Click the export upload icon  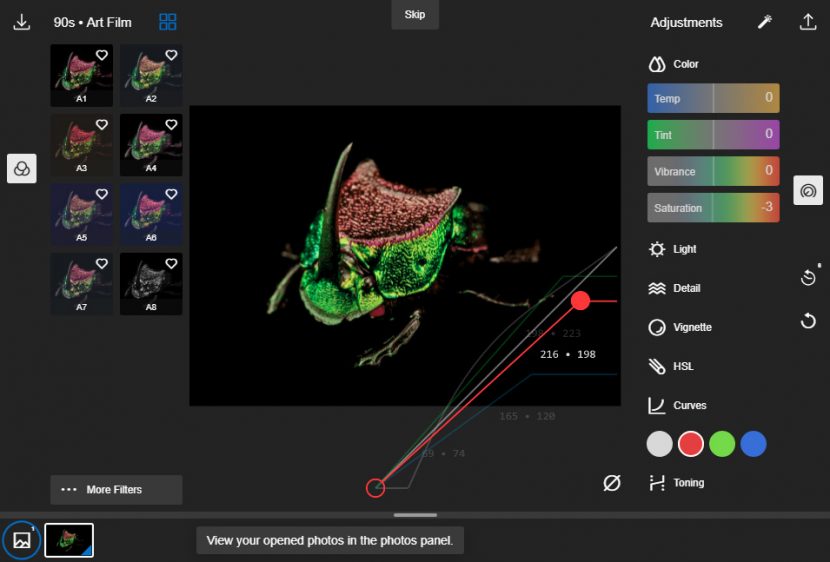click(808, 22)
